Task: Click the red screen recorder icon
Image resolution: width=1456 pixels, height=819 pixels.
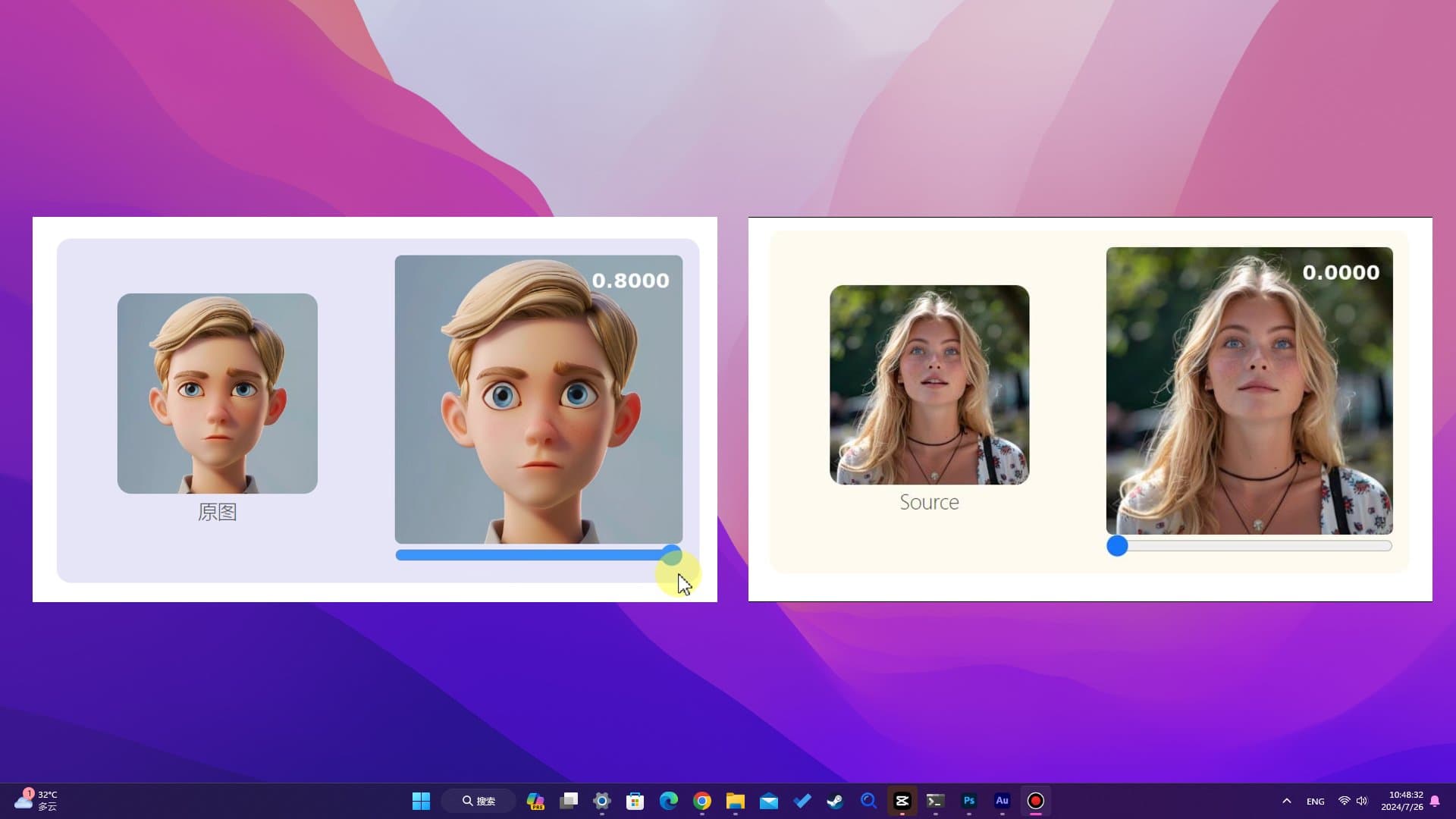Action: click(x=1036, y=801)
